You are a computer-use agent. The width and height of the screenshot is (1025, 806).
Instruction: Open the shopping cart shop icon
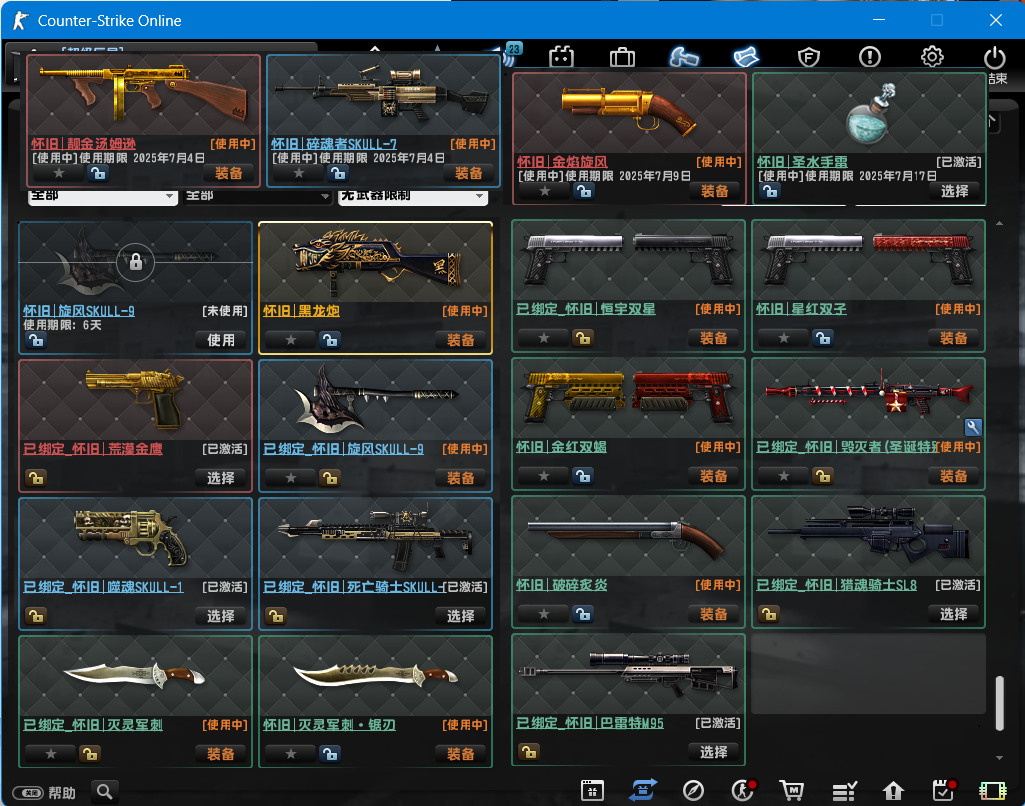click(792, 791)
